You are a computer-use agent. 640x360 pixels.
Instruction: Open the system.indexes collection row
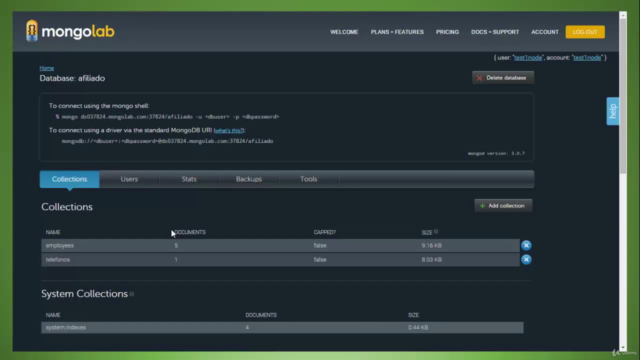click(x=282, y=327)
